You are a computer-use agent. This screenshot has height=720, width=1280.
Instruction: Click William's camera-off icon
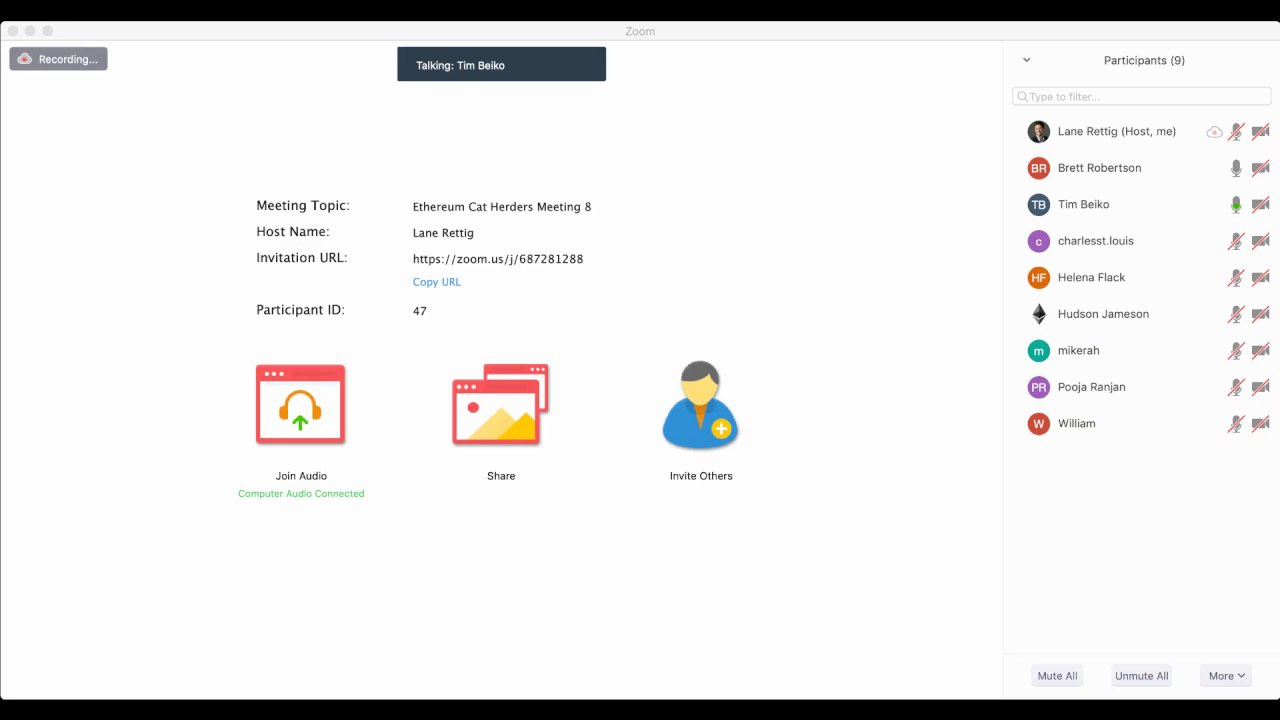(x=1260, y=424)
